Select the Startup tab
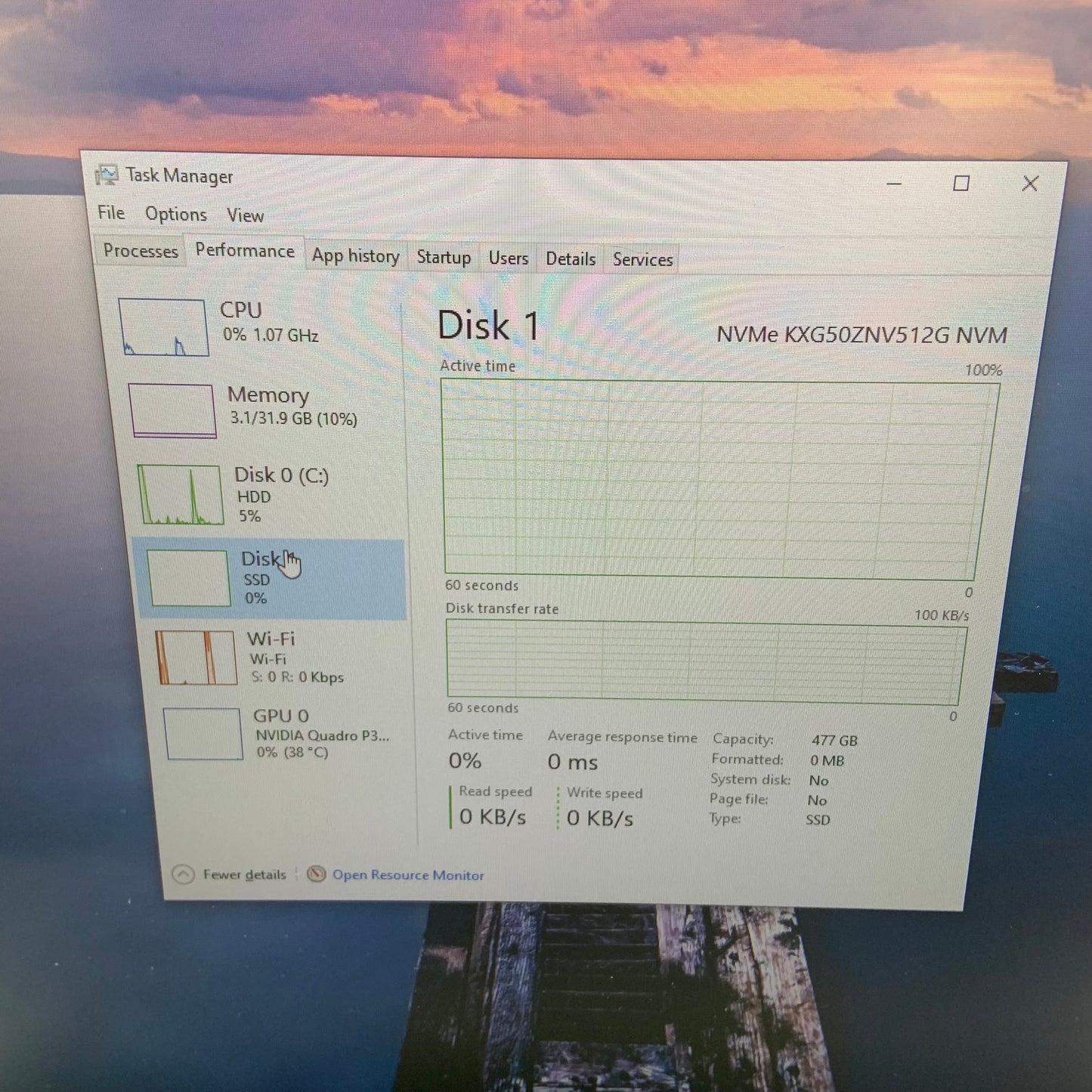1092x1092 pixels. (x=443, y=258)
